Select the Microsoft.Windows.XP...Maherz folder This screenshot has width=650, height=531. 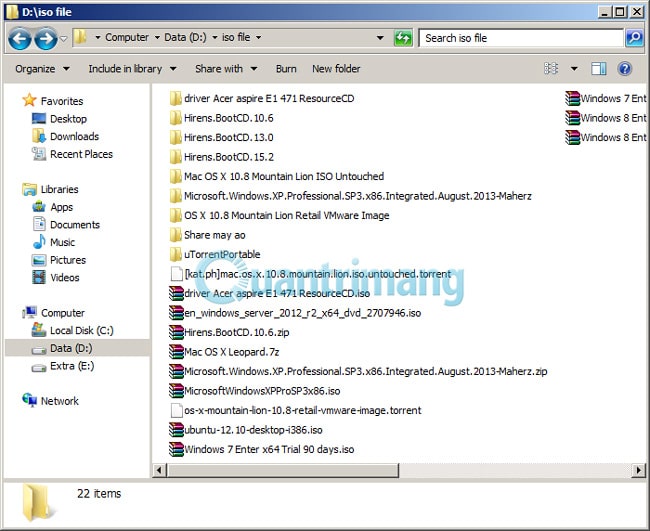click(x=351, y=196)
